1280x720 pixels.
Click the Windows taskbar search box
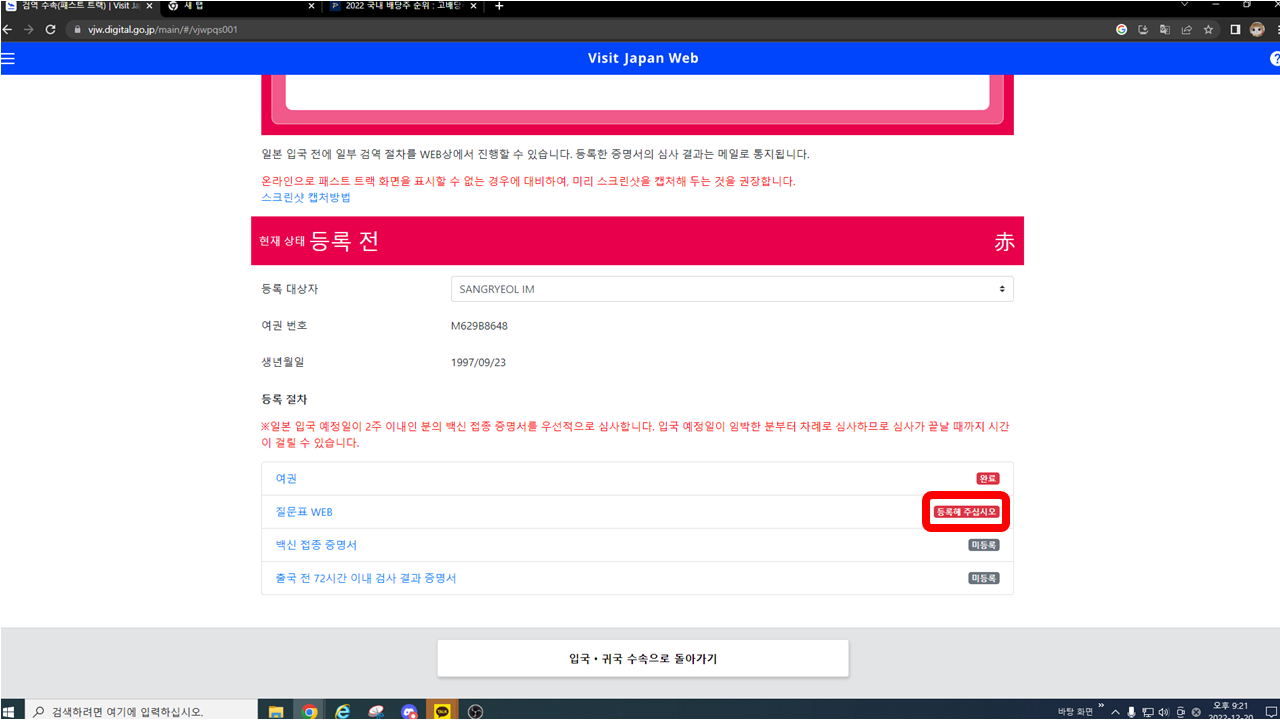click(x=140, y=711)
